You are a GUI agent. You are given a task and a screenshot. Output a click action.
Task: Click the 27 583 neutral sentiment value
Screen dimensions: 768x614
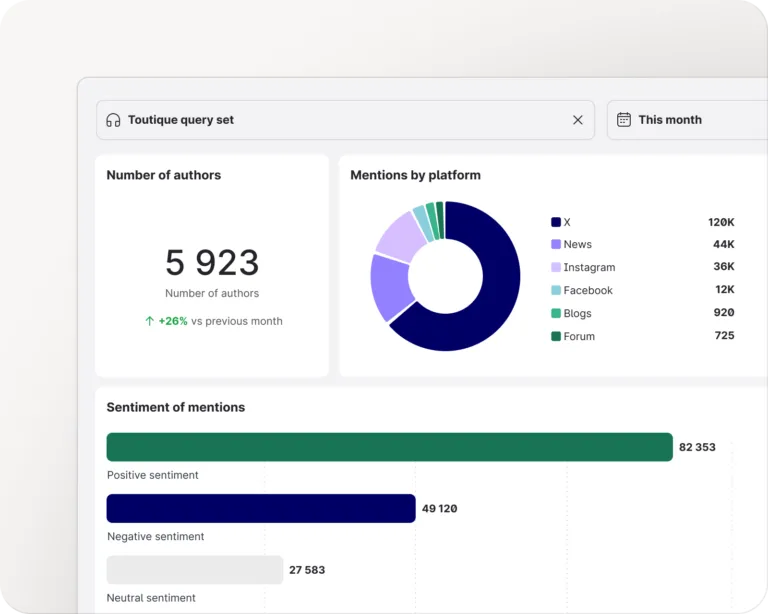[307, 570]
